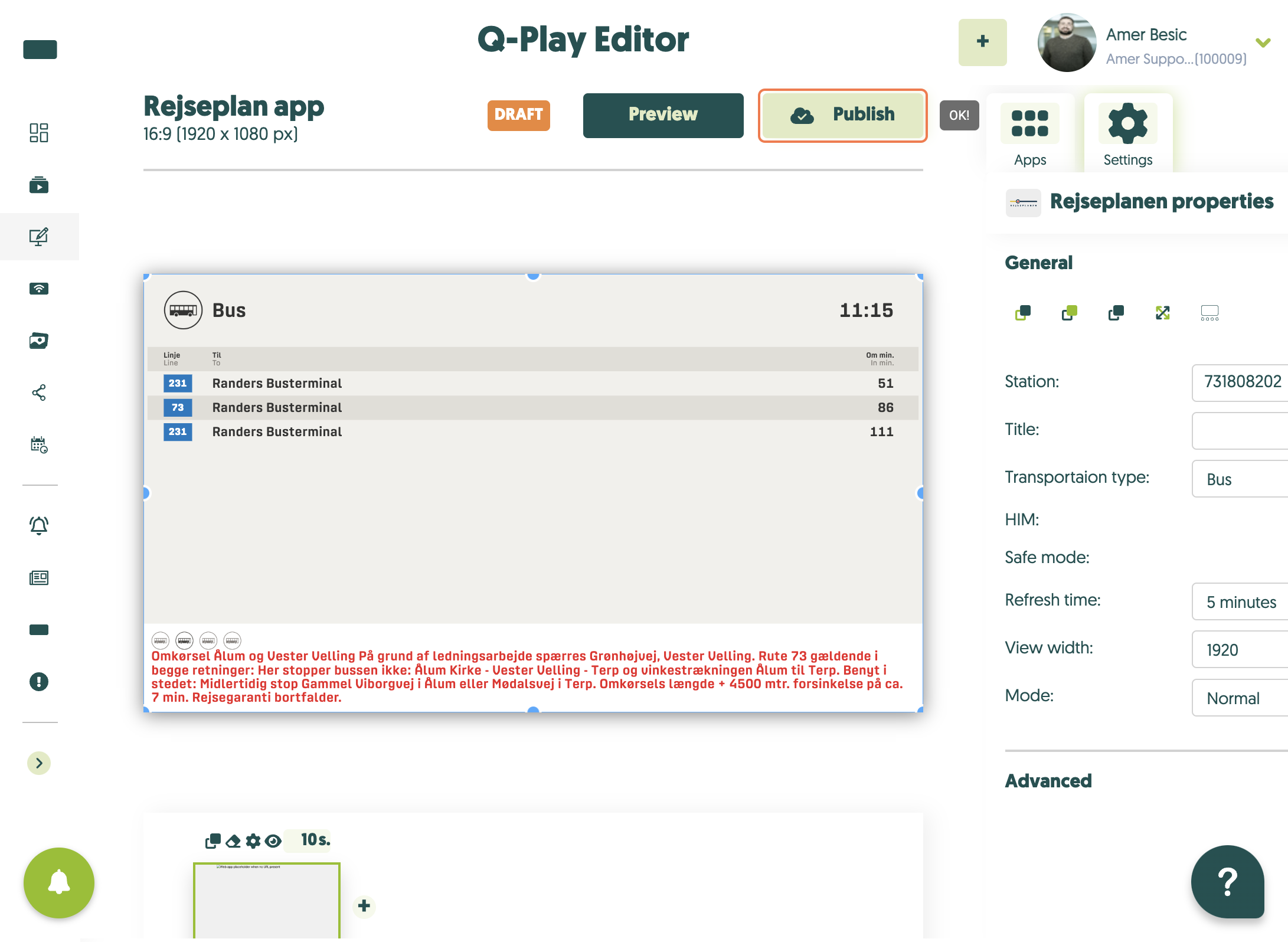Click the Rejseplanen properties widget icon
1288x942 pixels.
[x=1024, y=202]
